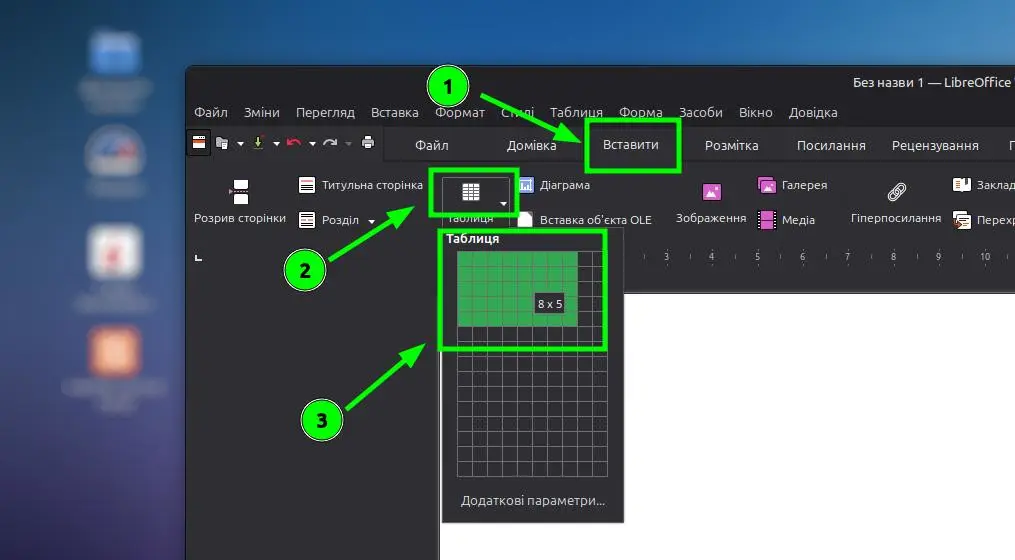The height and width of the screenshot is (560, 1015).
Task: Click the Зображення label
Action: 711,218
